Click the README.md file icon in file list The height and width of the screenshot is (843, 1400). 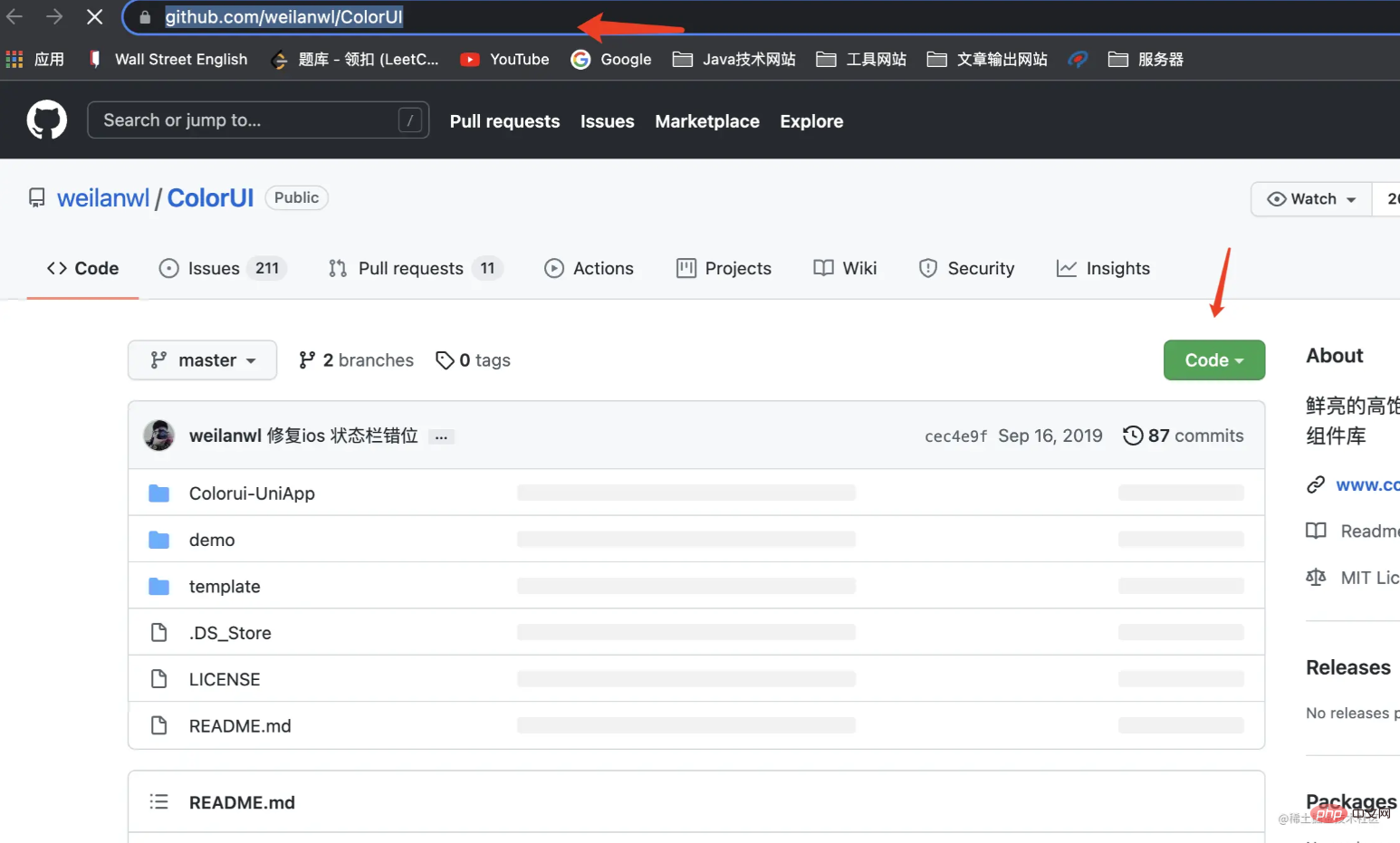(x=159, y=725)
